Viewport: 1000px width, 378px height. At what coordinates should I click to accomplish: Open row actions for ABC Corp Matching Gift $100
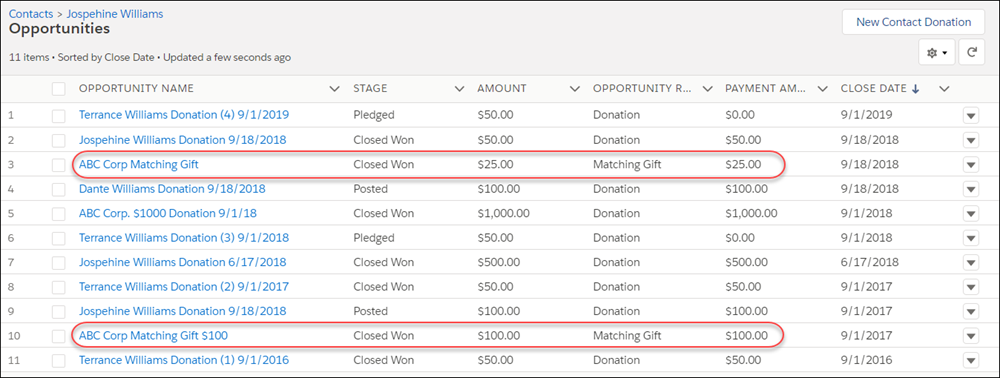click(x=971, y=337)
